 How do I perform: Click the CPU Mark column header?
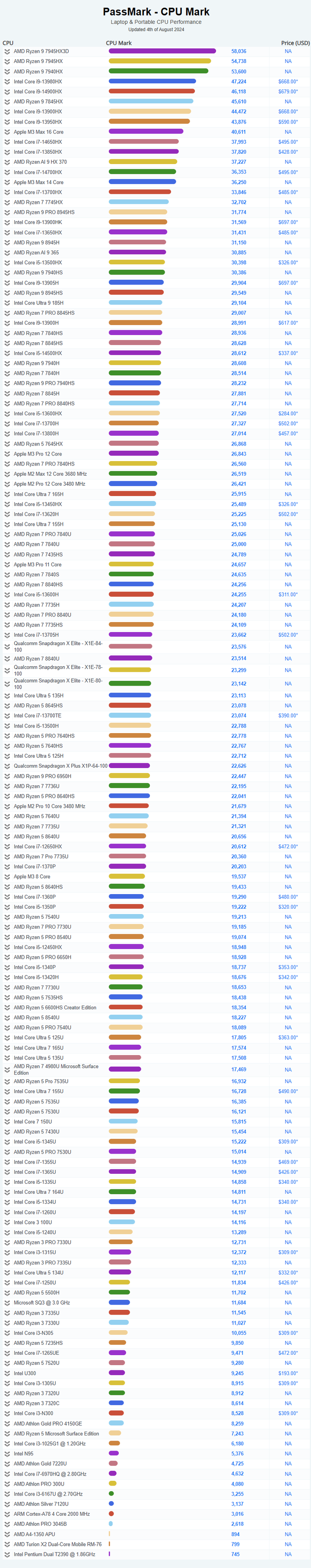(x=119, y=43)
